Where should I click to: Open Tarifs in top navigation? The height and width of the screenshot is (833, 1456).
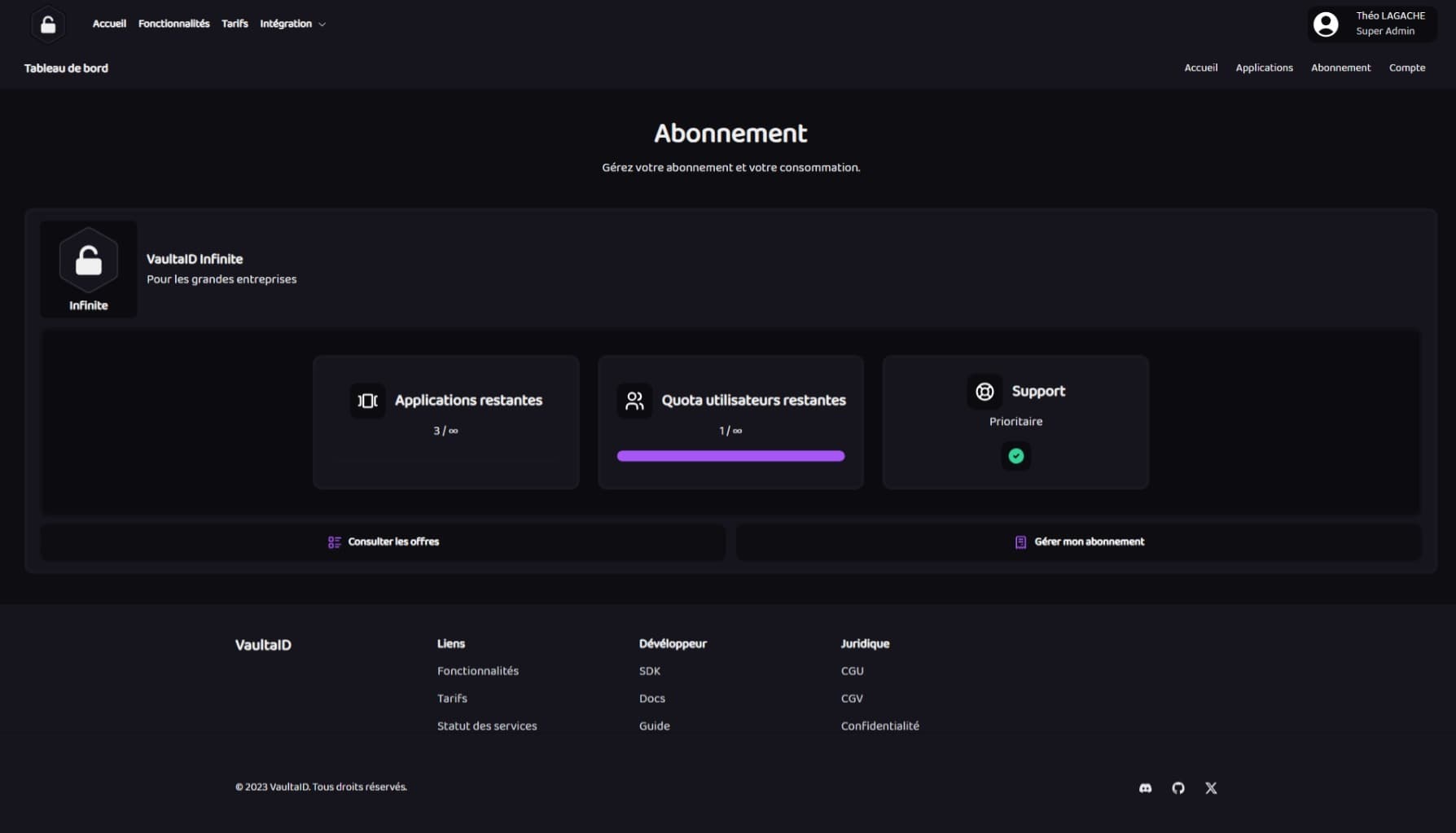coord(235,24)
